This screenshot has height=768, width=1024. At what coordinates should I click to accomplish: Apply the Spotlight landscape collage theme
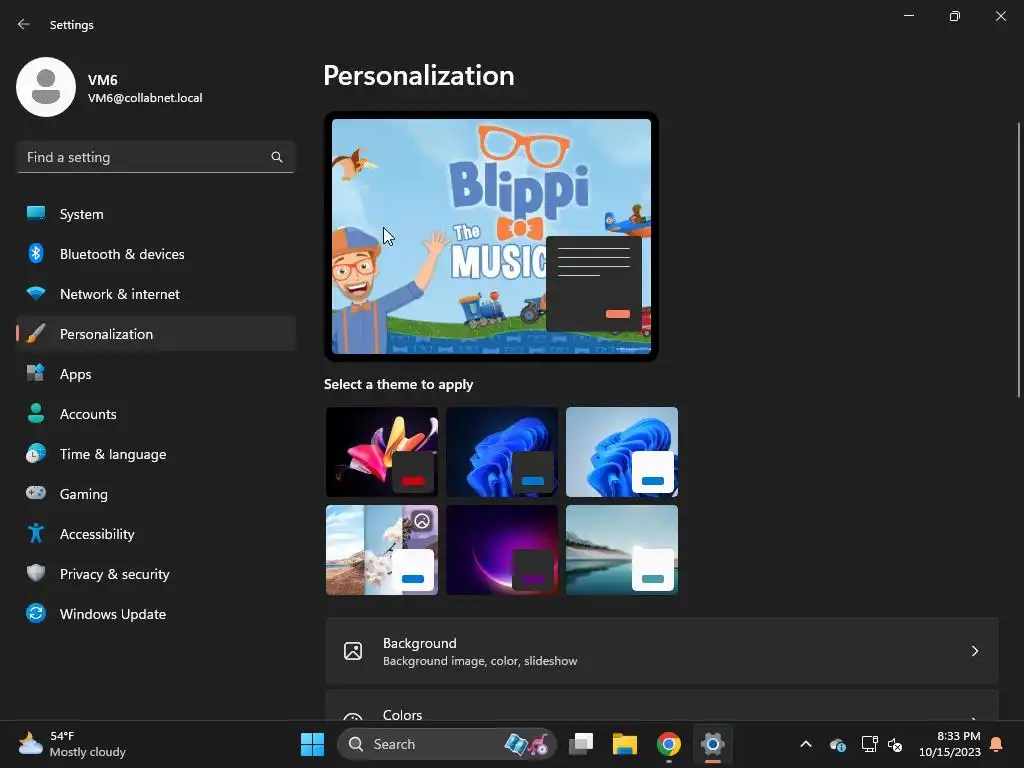382,550
